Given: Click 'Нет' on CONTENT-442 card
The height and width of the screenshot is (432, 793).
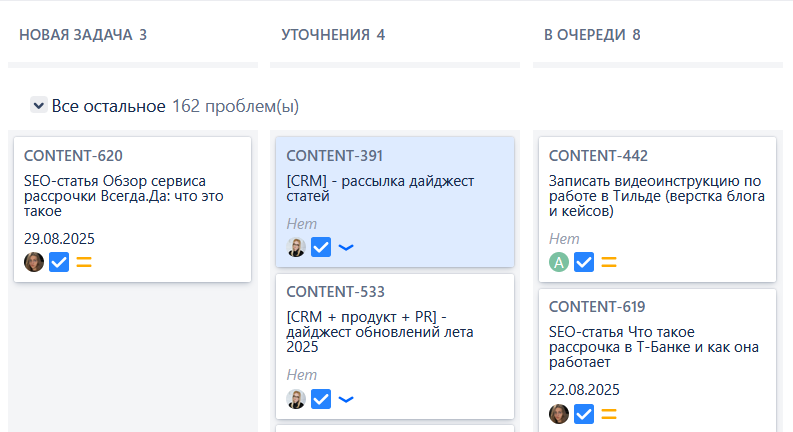Looking at the screenshot, I should [x=564, y=239].
